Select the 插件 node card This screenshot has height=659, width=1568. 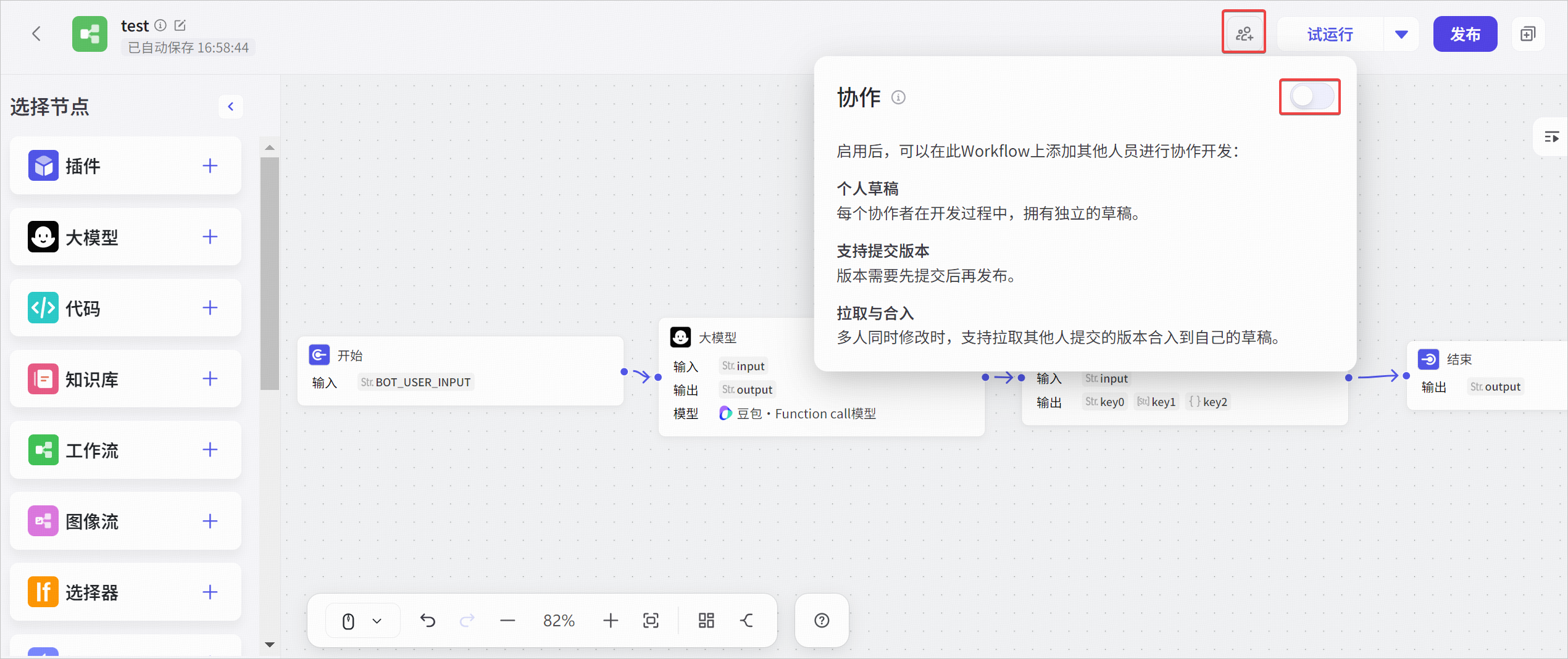pos(125,165)
